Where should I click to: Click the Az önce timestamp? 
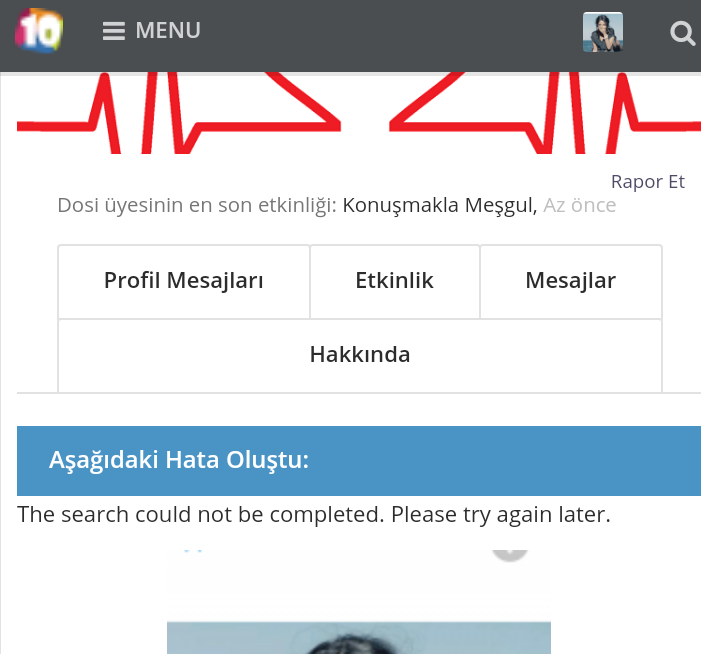click(579, 205)
